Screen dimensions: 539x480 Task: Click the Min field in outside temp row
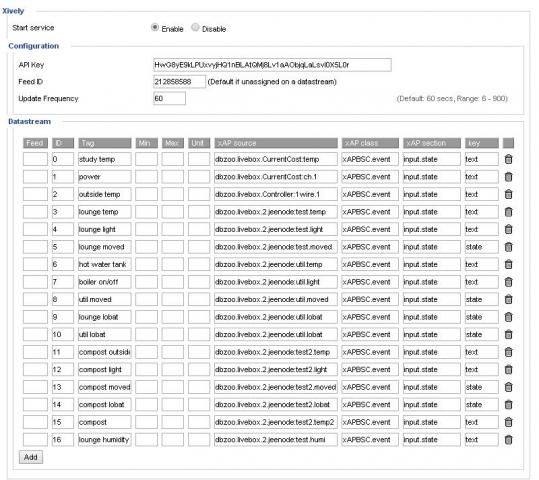pos(146,194)
